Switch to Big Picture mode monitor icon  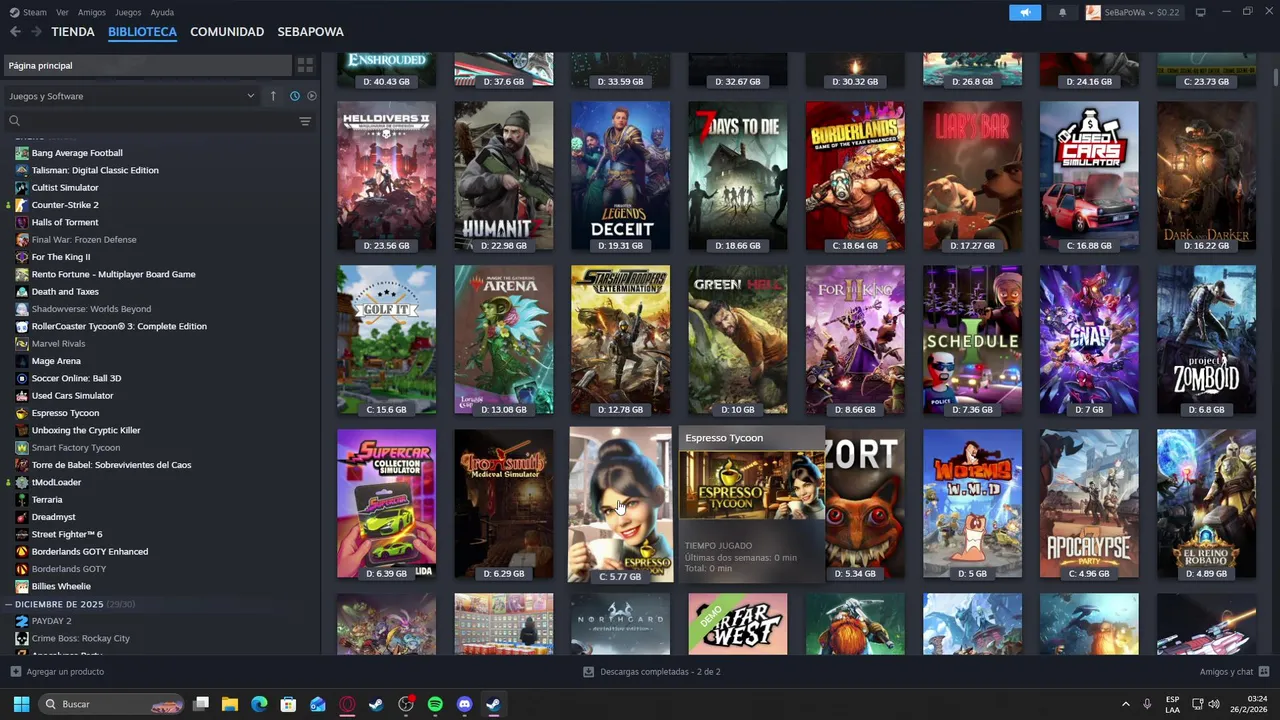(1200, 12)
